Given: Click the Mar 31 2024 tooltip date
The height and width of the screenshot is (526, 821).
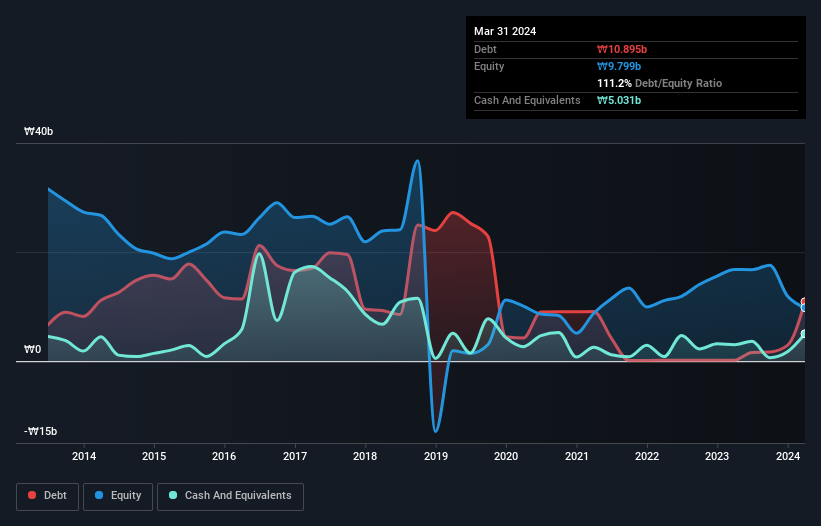Looking at the screenshot, I should (505, 31).
